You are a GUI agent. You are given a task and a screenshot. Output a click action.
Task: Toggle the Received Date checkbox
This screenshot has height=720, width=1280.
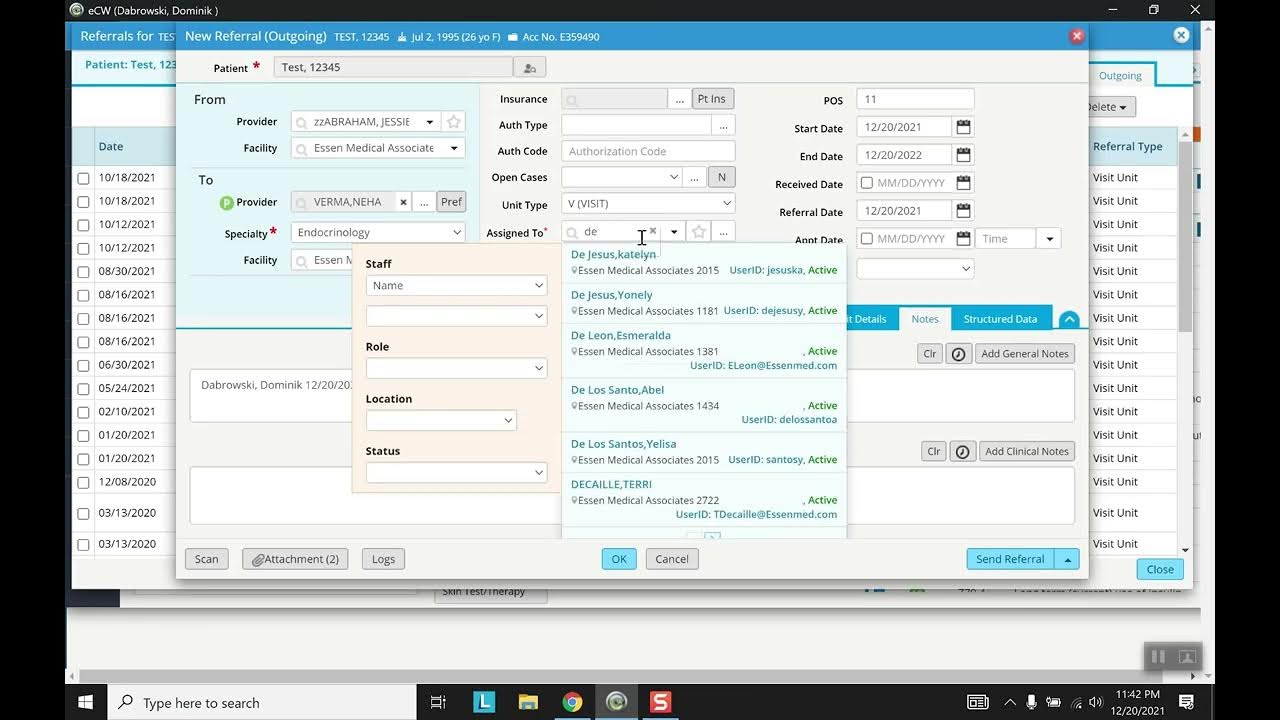(866, 183)
